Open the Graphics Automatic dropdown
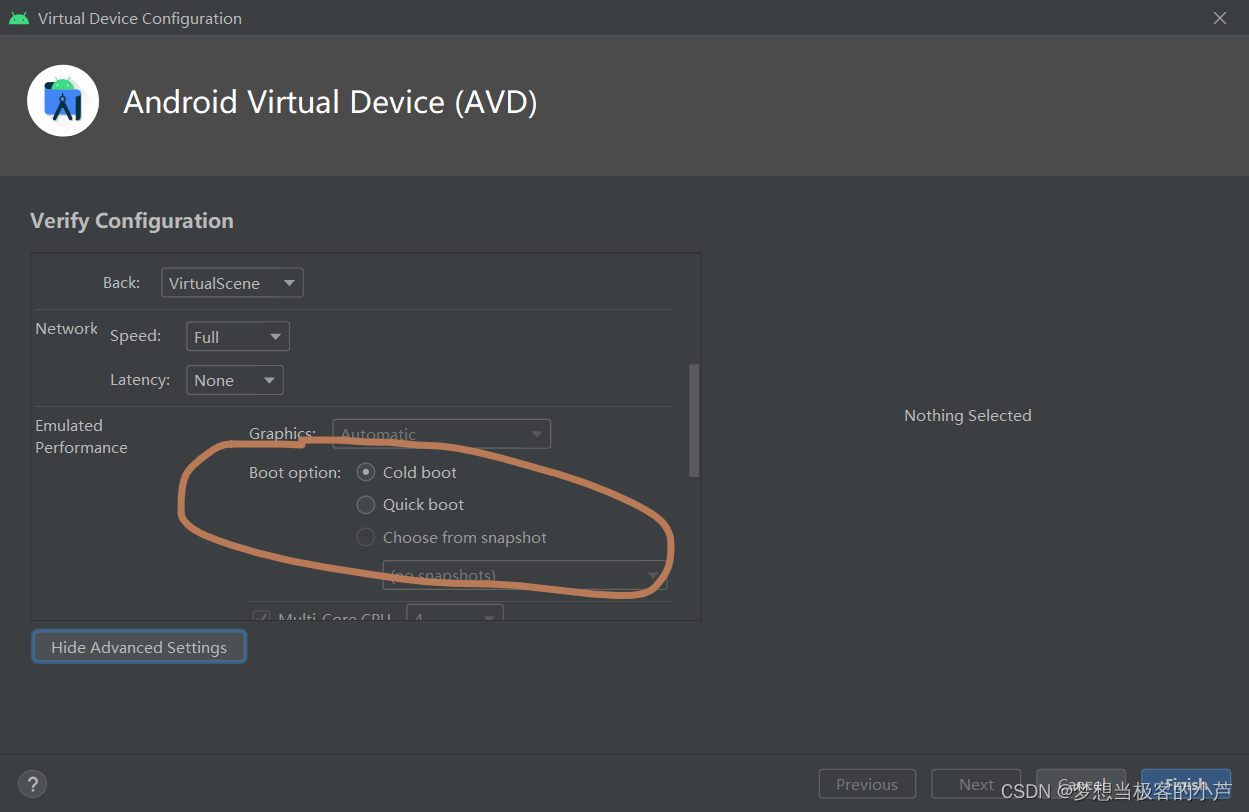Screen dimensions: 1249x812 coord(441,434)
